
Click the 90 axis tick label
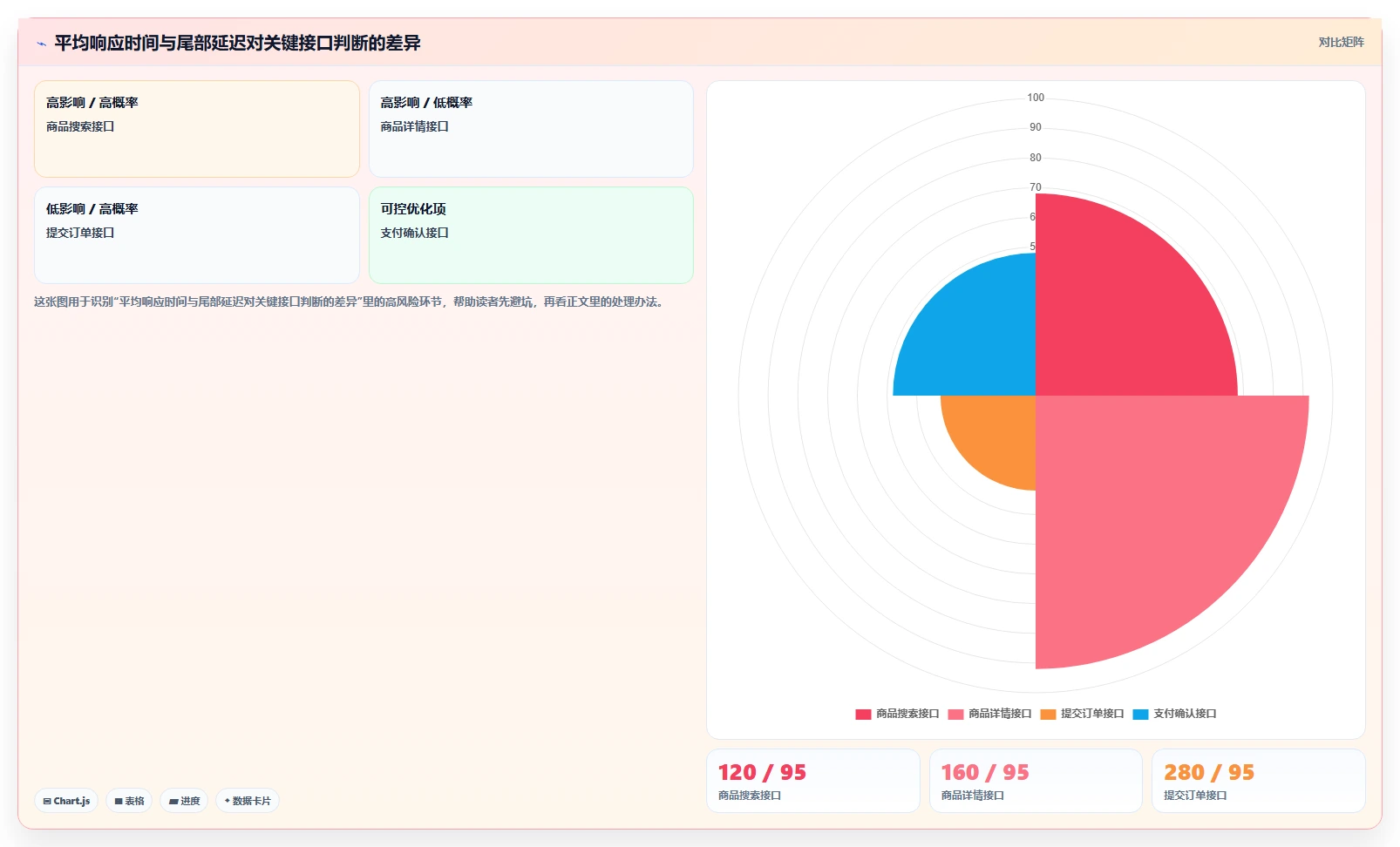1036,127
